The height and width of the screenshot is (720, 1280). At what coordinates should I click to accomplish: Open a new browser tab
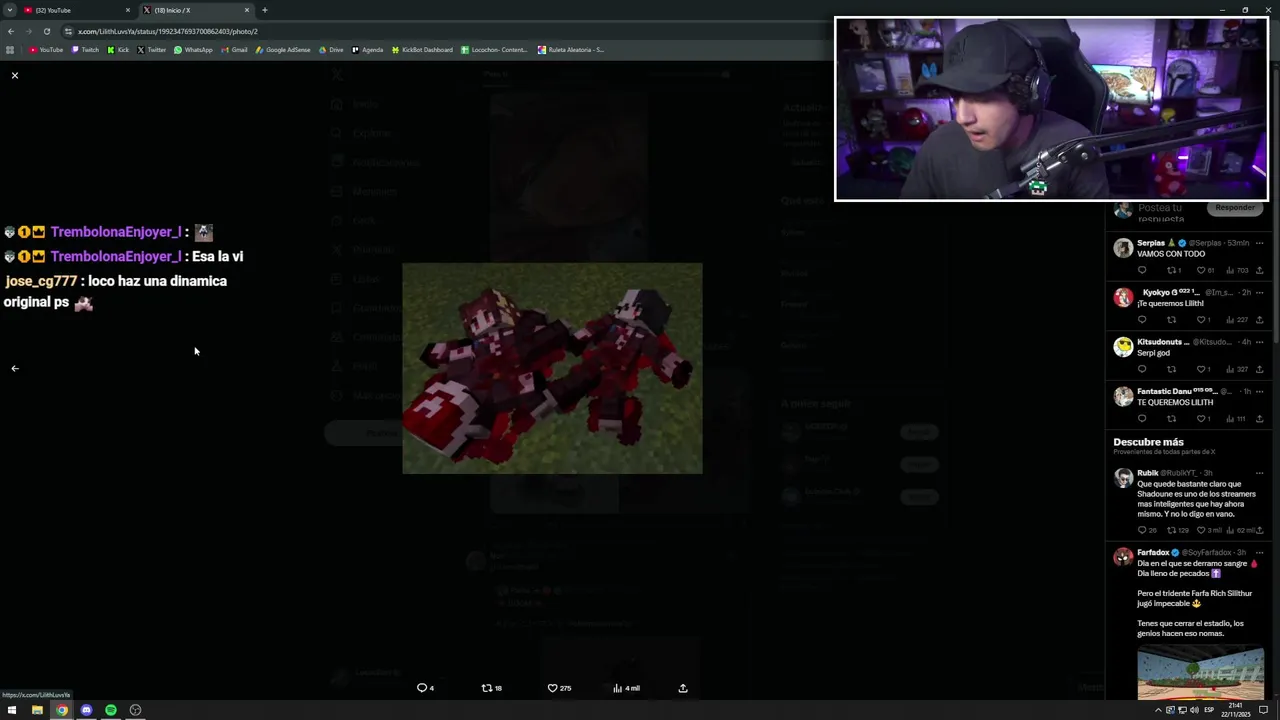tap(265, 10)
